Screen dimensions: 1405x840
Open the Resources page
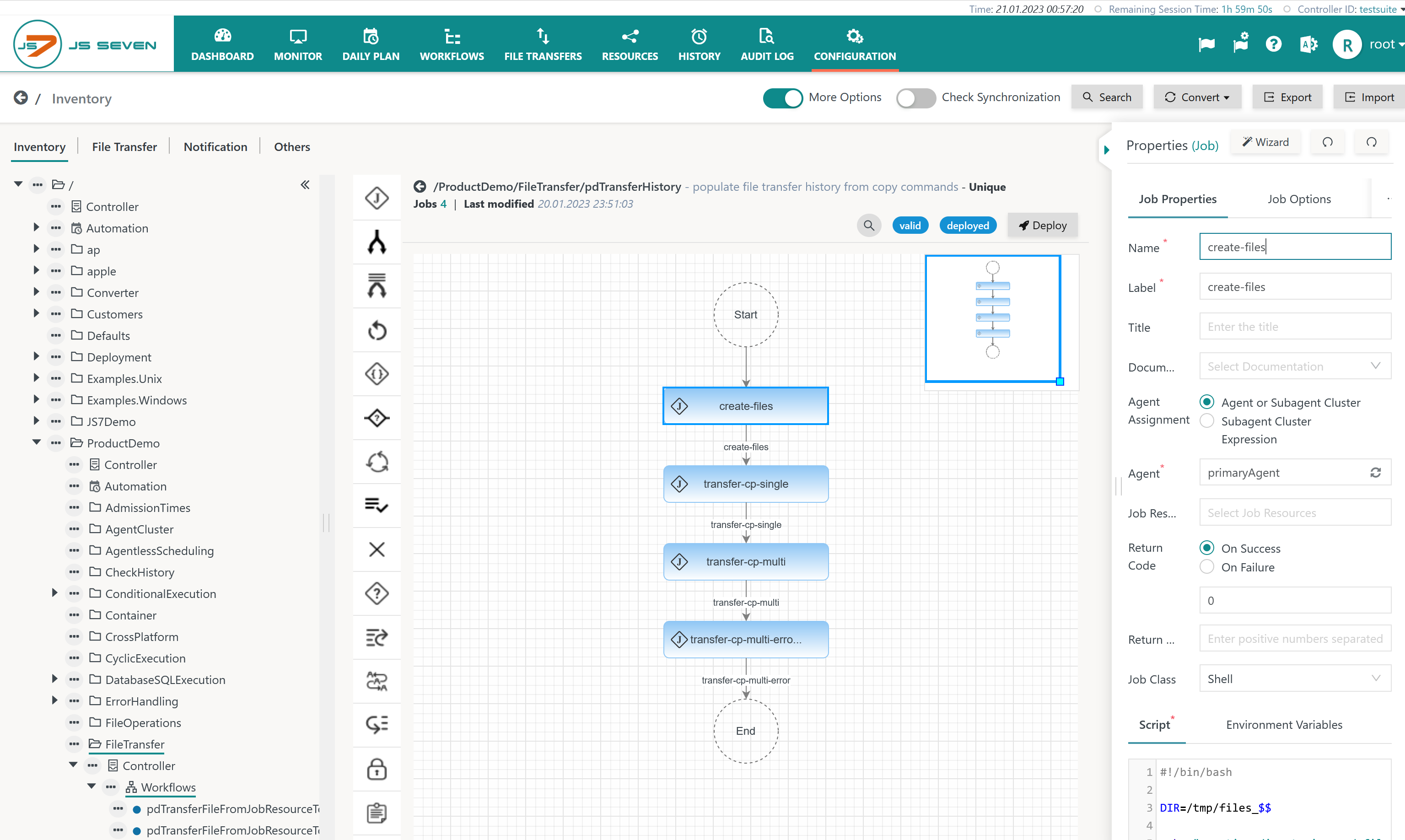click(630, 44)
